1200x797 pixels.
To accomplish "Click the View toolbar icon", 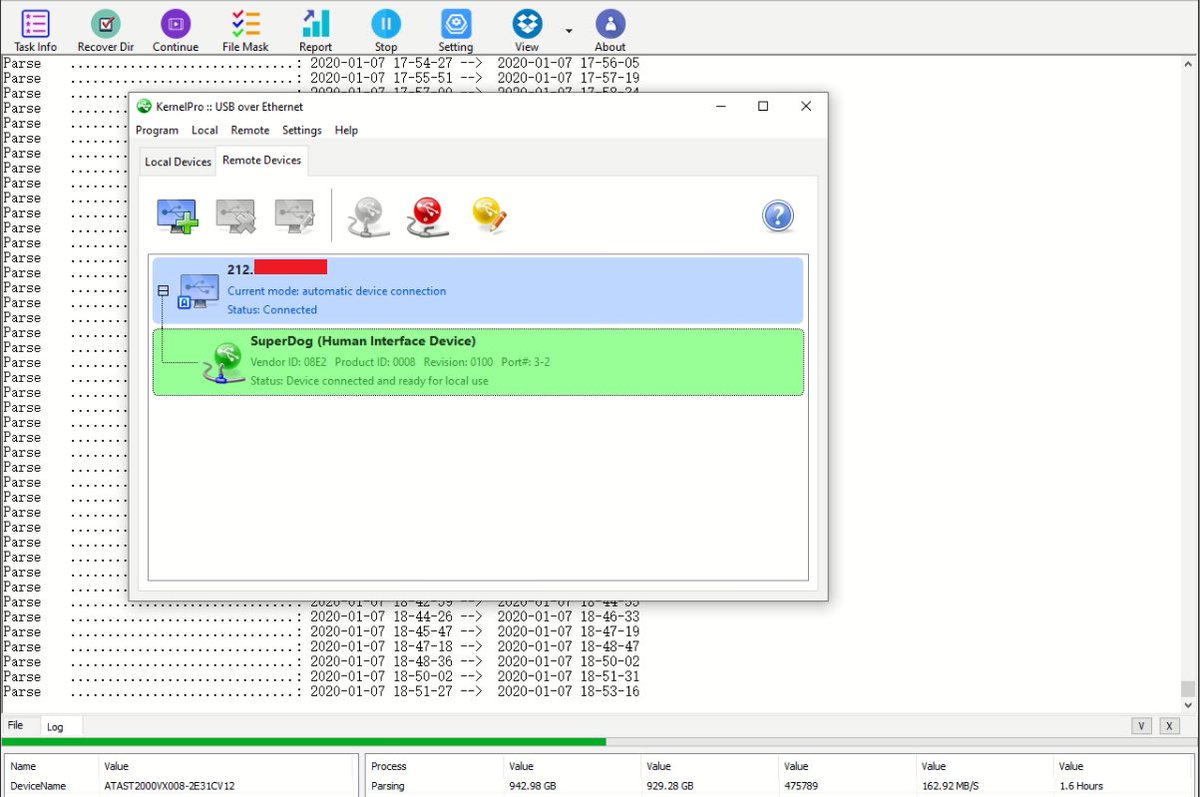I will click(x=527, y=31).
